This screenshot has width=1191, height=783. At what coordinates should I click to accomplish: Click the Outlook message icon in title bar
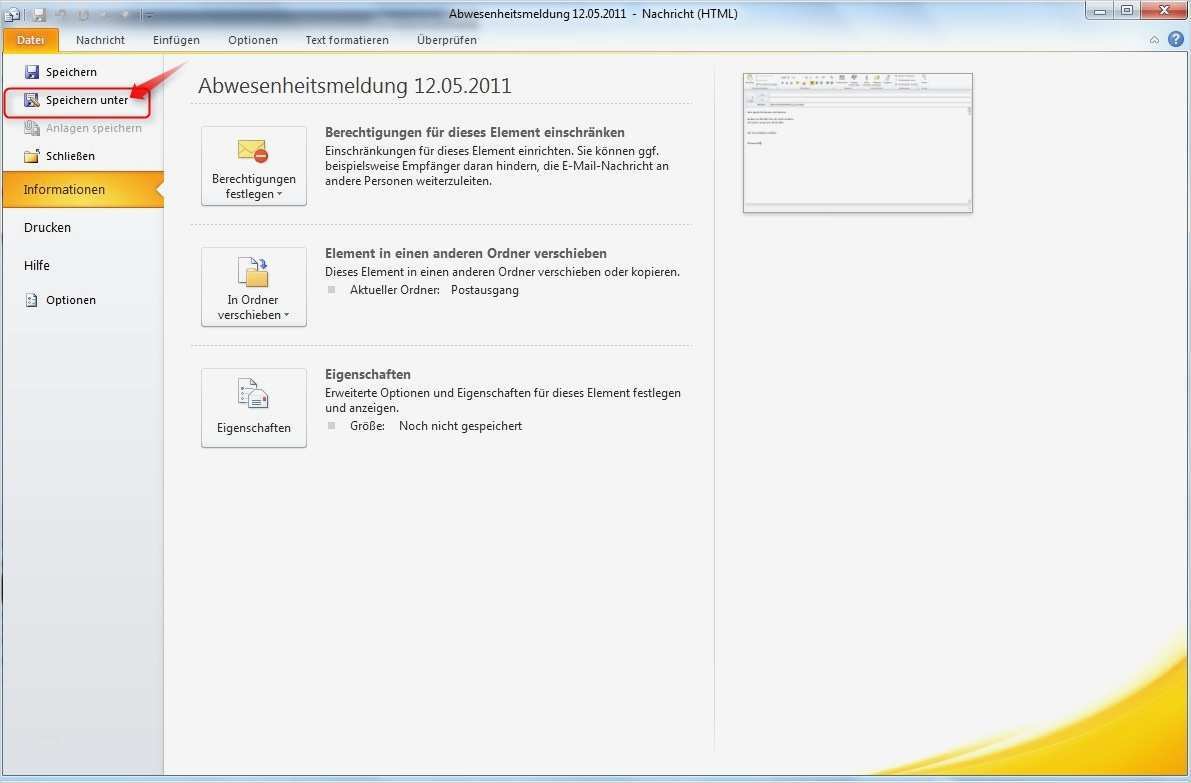pyautogui.click(x=11, y=14)
